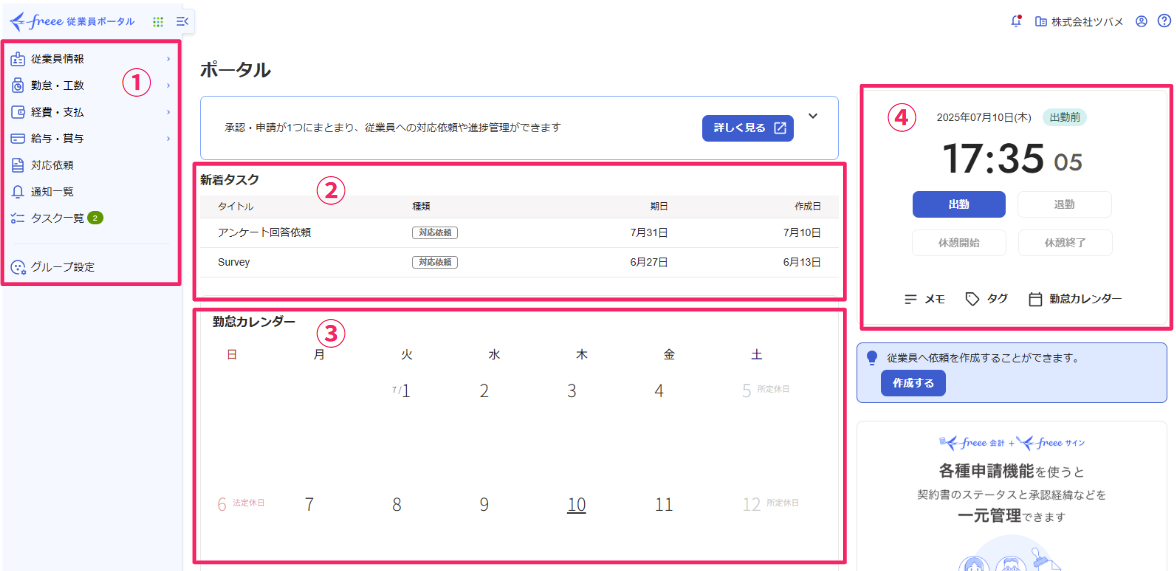Viewport: 1176px width, 571px height.
Task: Click the 出勤 clock-in button
Action: (x=958, y=204)
